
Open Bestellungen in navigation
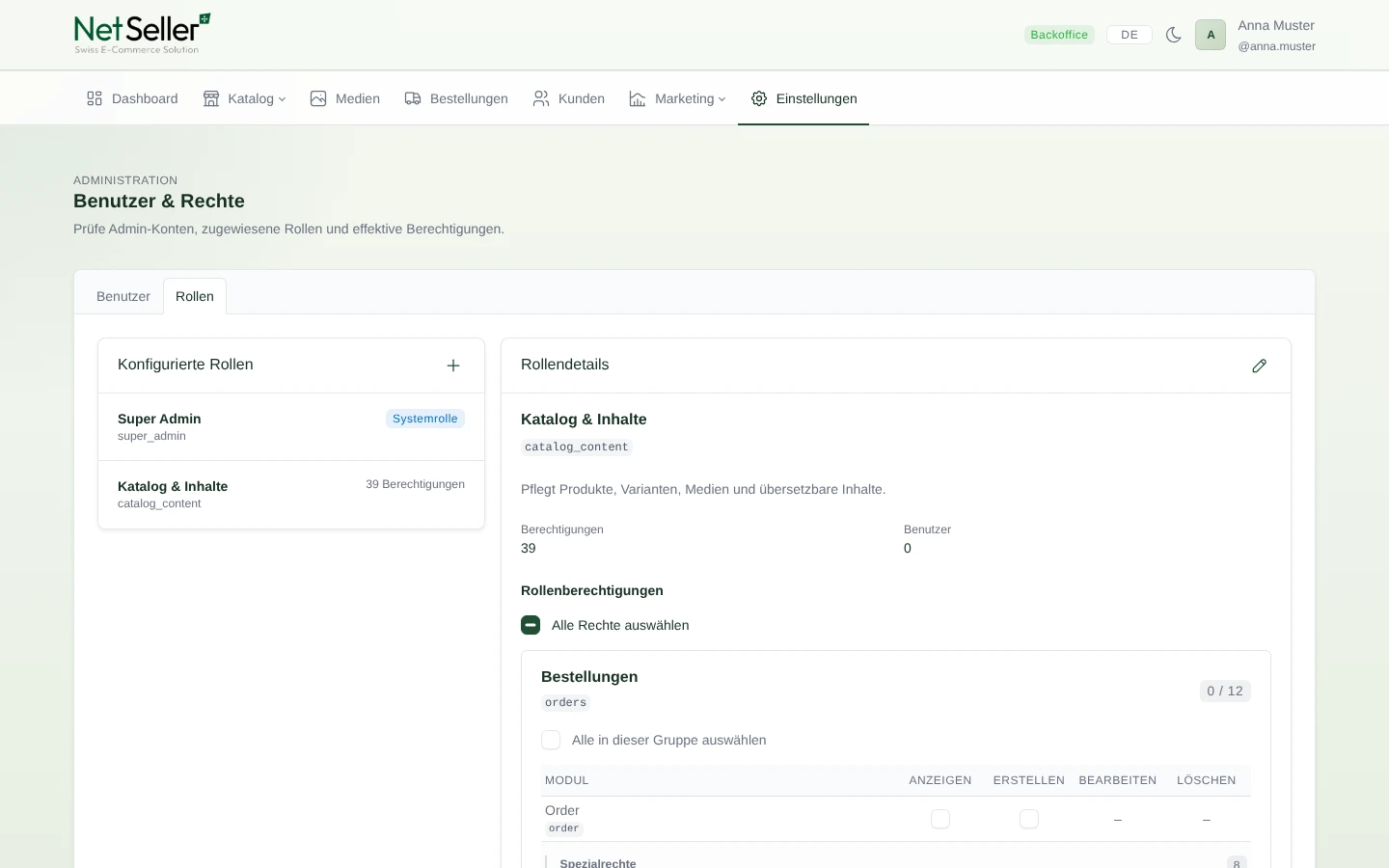(x=456, y=98)
